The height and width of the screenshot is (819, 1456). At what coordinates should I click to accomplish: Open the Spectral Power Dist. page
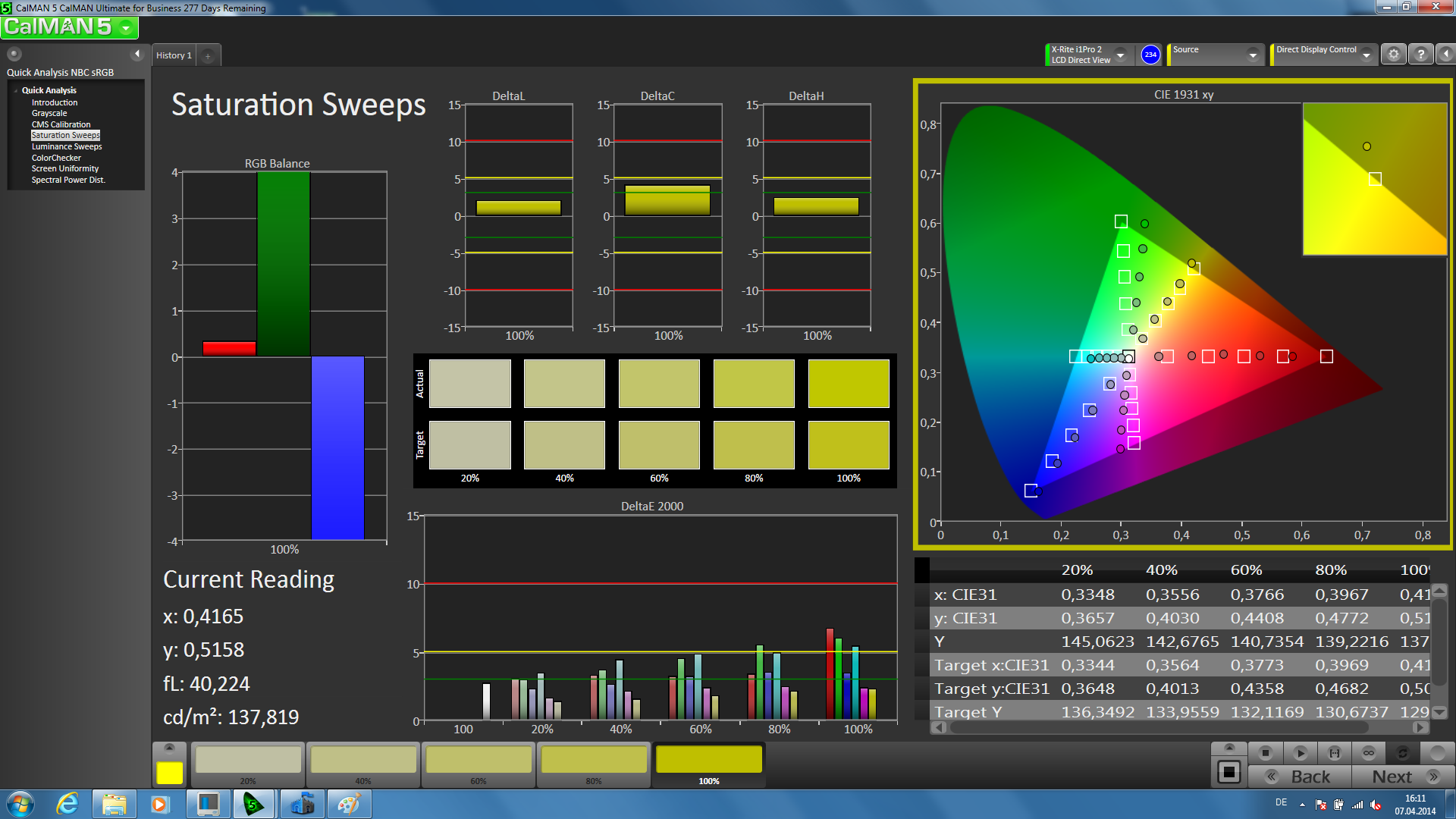click(x=68, y=180)
